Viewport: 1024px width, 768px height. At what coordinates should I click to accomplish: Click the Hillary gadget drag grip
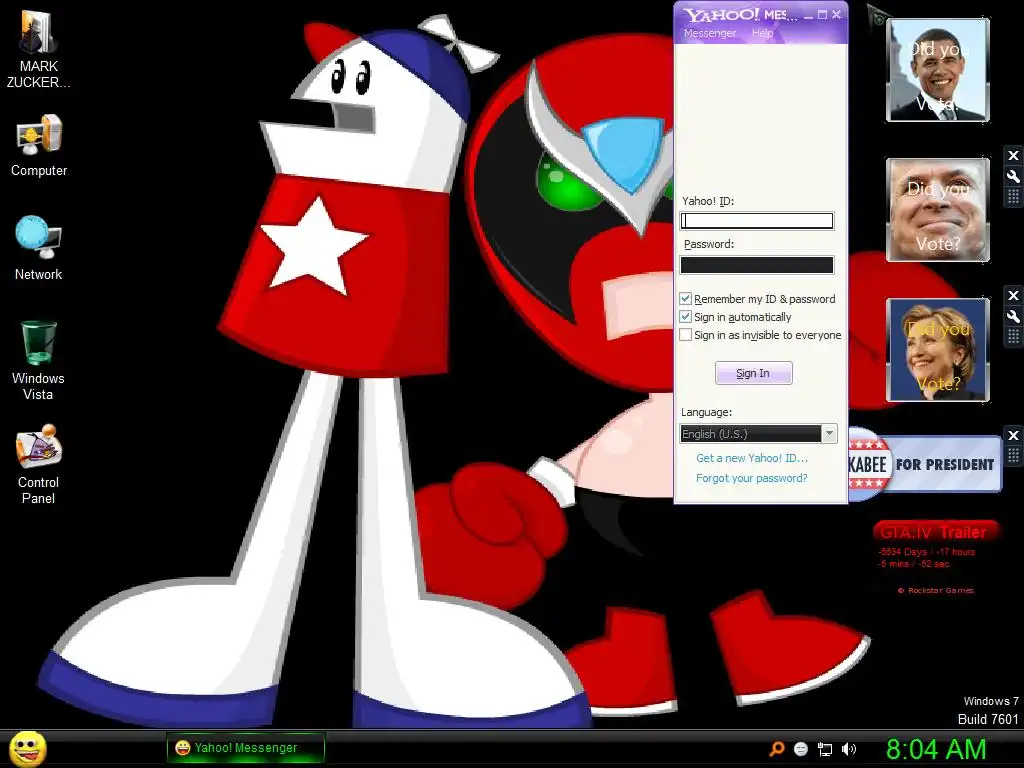1013,337
